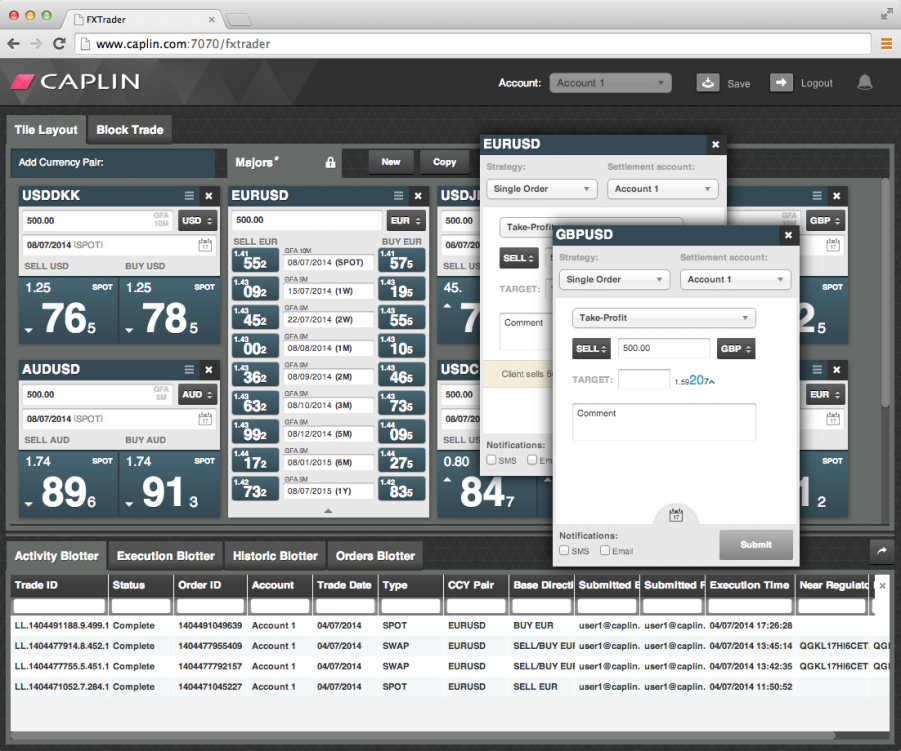Click the blotter pop-out arrow icon
Screen dimensions: 901x751
click(881, 551)
